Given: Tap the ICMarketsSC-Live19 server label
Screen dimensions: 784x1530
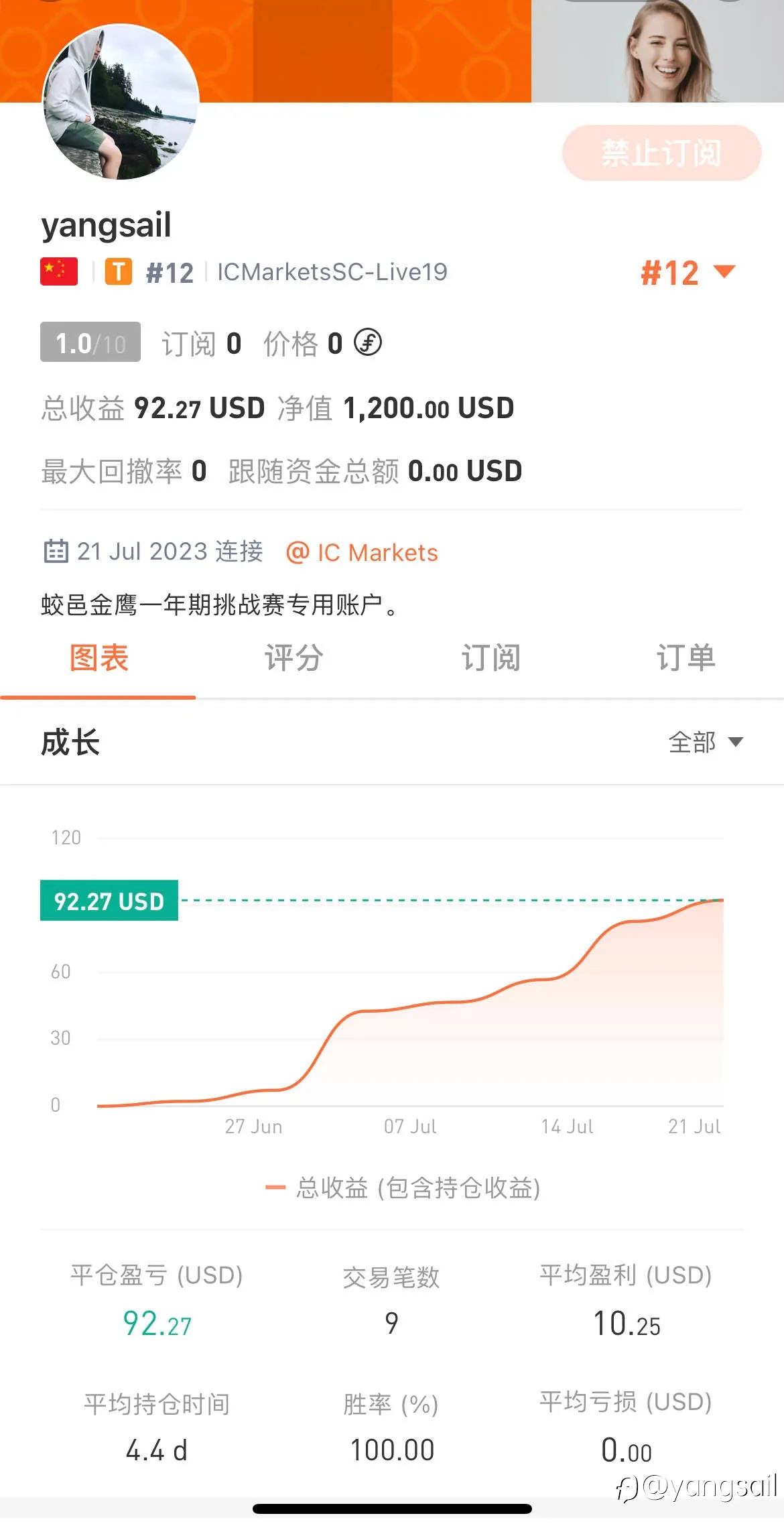Looking at the screenshot, I should click(332, 272).
